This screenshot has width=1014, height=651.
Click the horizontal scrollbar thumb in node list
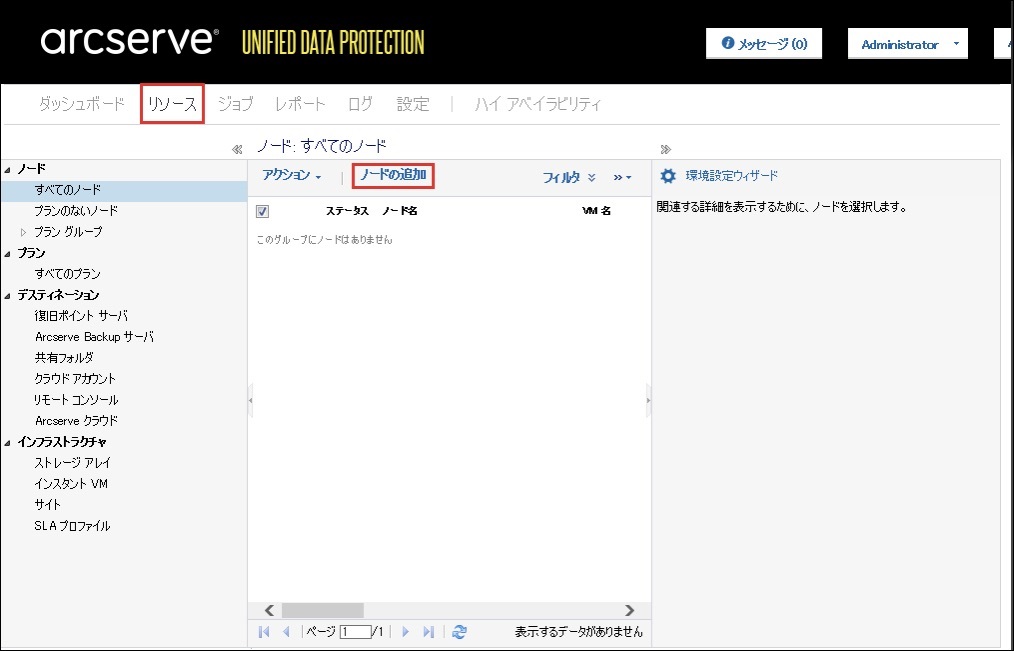click(321, 610)
